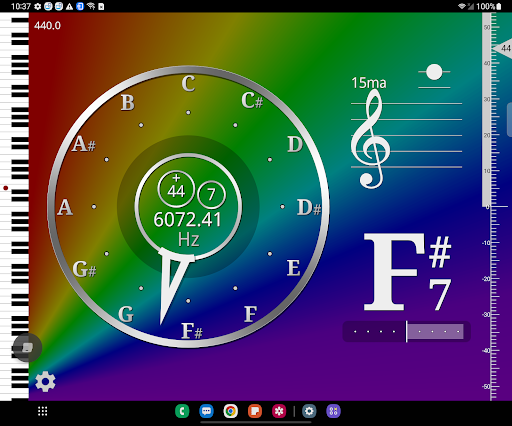Click the purple cents deviation bar

coord(406,331)
